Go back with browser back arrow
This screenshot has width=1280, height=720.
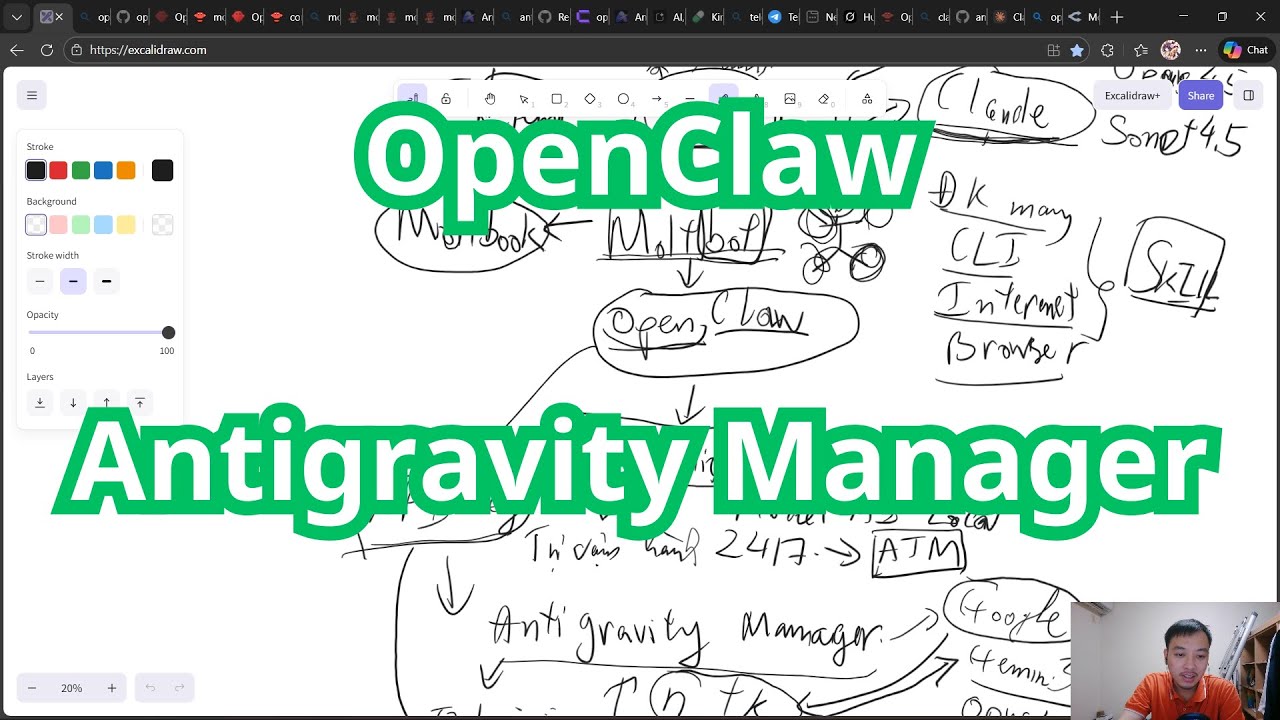[x=17, y=50]
